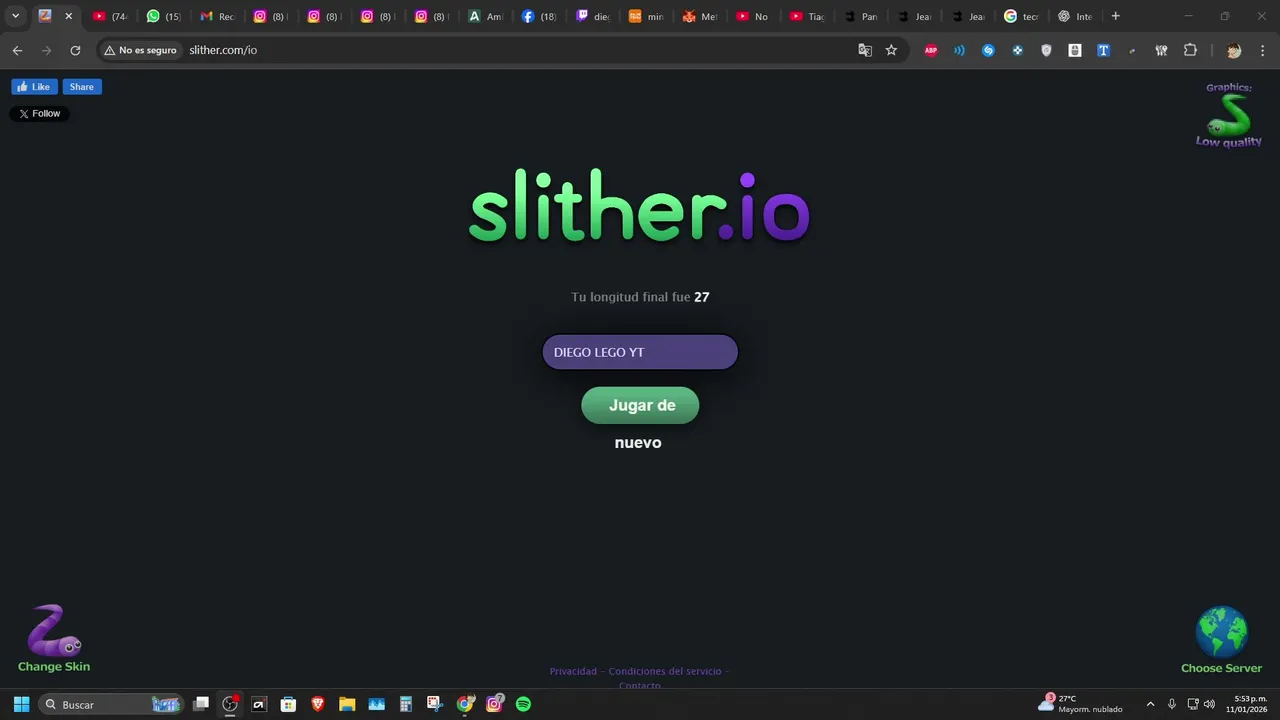Switch to the WhatsApp (15) tab
The width and height of the screenshot is (1280, 720).
click(x=163, y=16)
